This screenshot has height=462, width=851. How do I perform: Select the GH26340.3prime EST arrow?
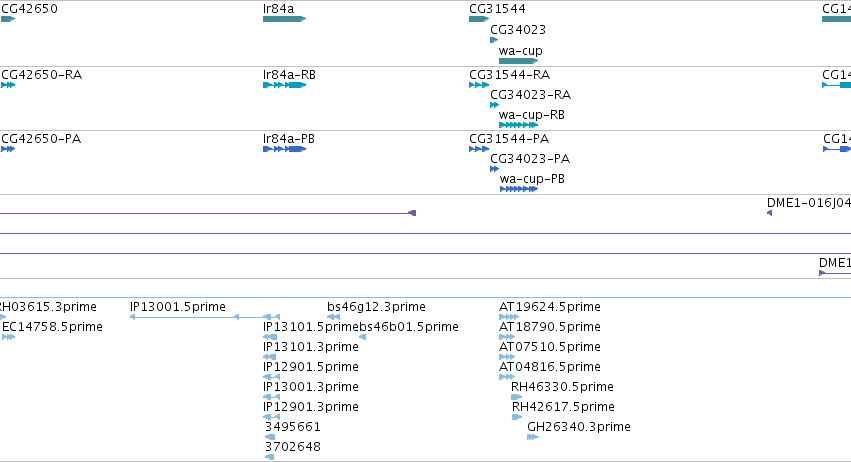coord(533,437)
